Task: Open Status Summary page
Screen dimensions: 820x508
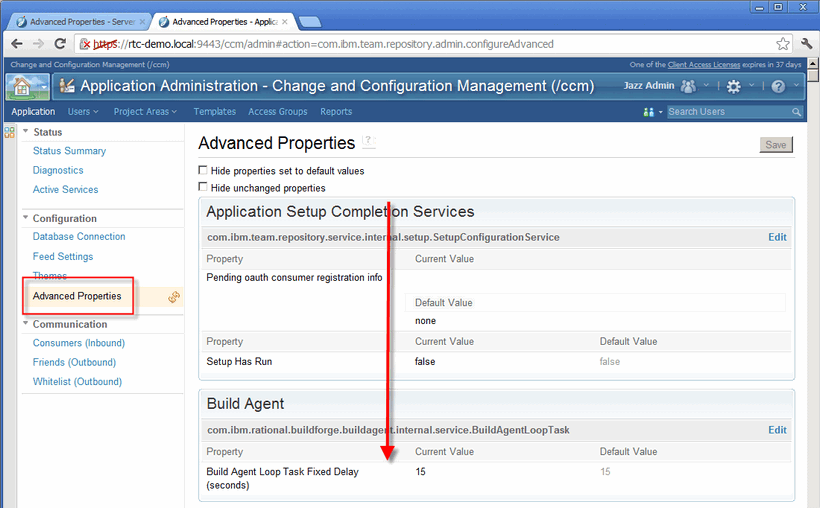Action: tap(69, 151)
